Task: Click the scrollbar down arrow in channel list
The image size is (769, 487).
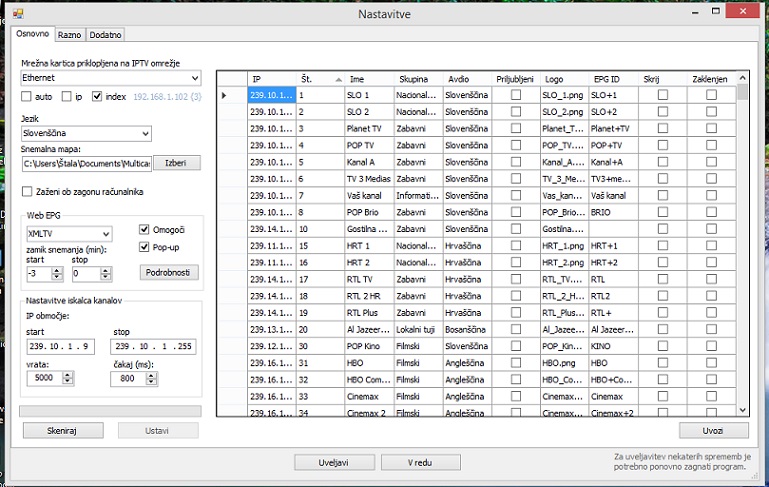Action: [742, 409]
